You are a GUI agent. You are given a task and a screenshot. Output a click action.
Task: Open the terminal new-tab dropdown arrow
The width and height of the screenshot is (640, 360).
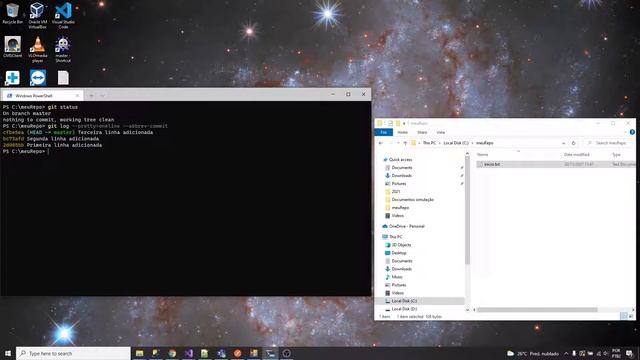coord(102,96)
